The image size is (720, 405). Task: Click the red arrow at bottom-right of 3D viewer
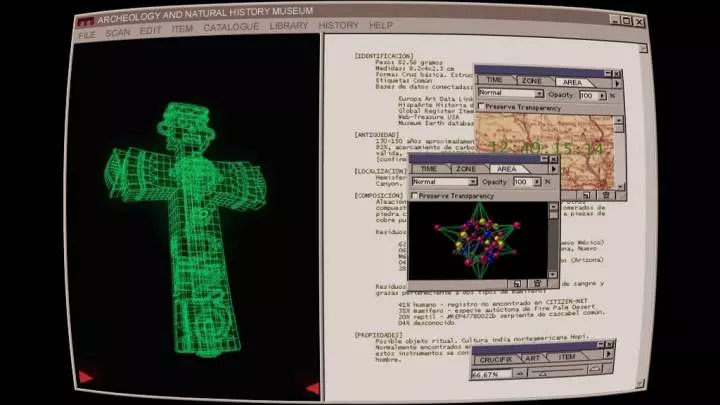click(311, 388)
